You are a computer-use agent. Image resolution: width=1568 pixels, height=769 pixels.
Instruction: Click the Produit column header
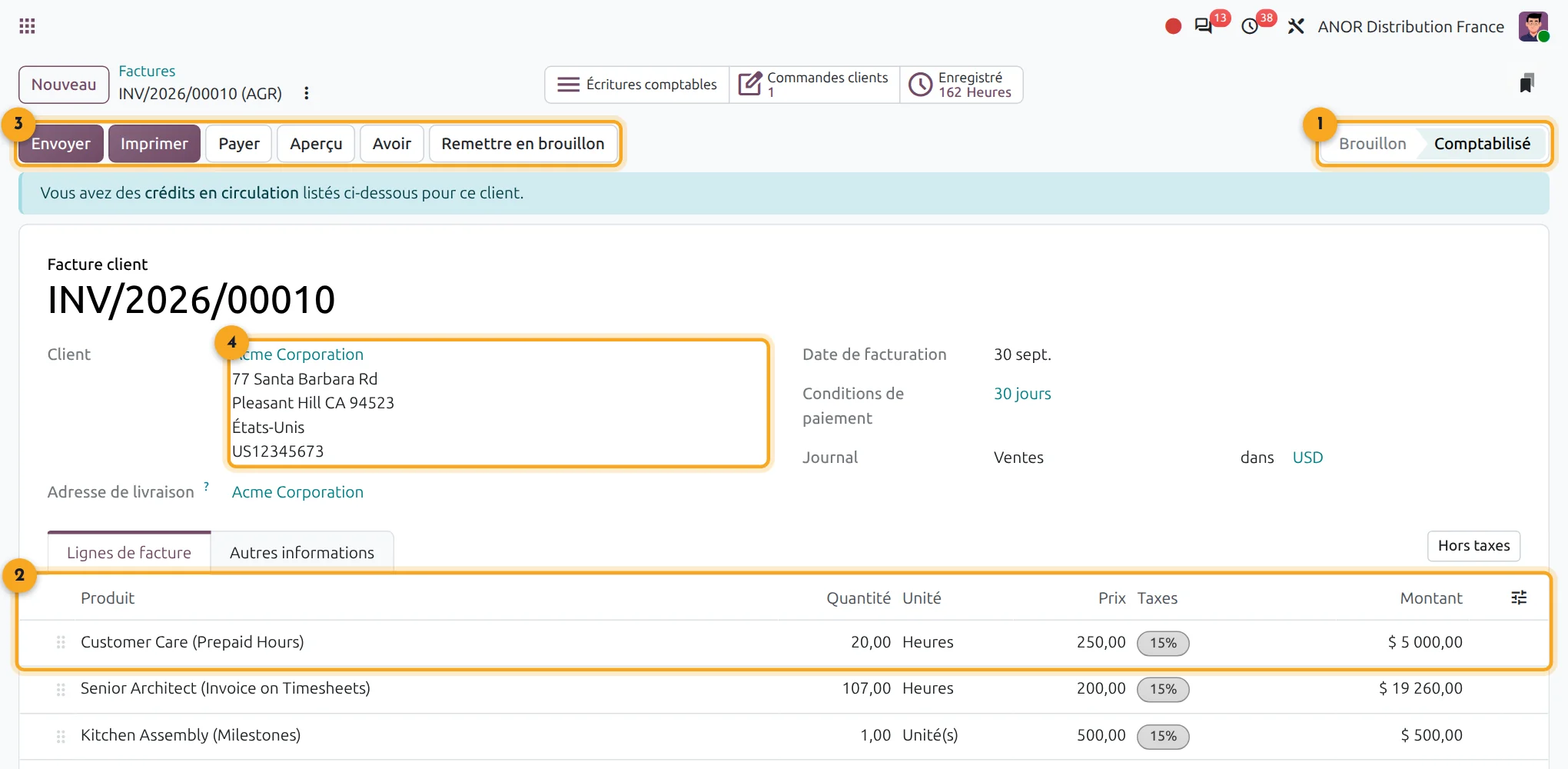point(108,598)
